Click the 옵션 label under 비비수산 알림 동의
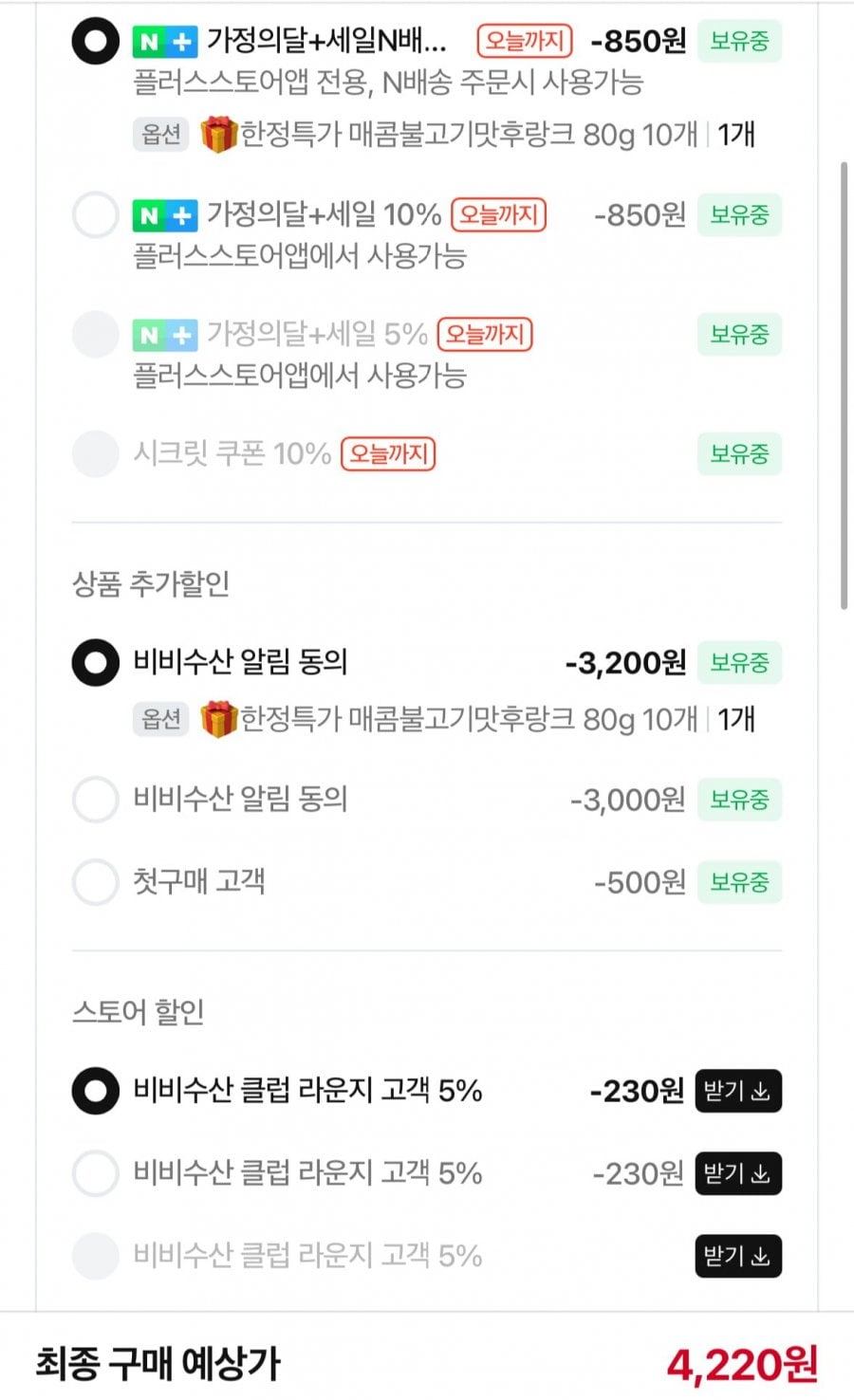 click(160, 720)
